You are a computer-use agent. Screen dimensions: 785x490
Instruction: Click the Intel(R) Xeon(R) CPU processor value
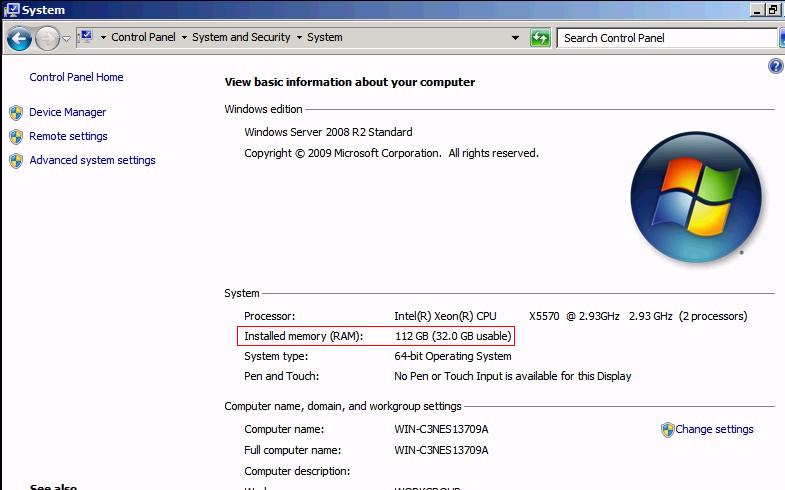pyautogui.click(x=571, y=316)
